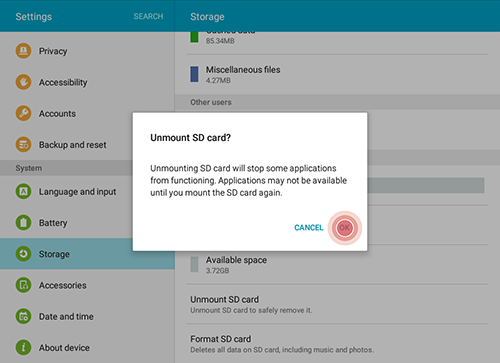The width and height of the screenshot is (500, 363).
Task: Tap the Date and time calendar icon
Action: [x=23, y=316]
